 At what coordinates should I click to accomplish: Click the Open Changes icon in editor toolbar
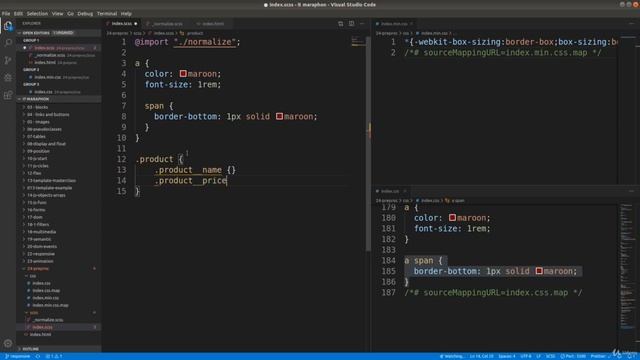[x=340, y=24]
